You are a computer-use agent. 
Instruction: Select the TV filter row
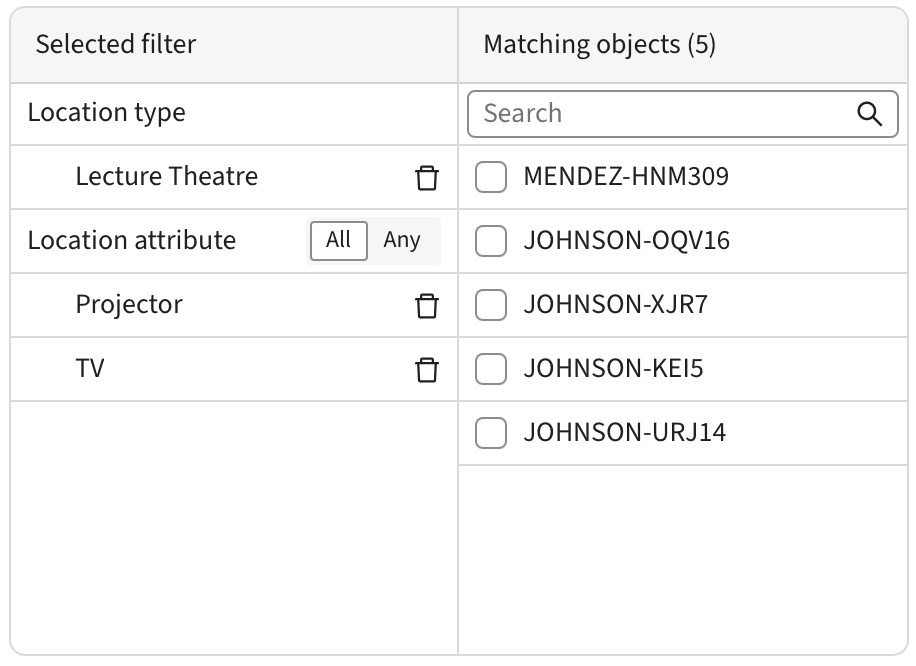click(x=91, y=369)
